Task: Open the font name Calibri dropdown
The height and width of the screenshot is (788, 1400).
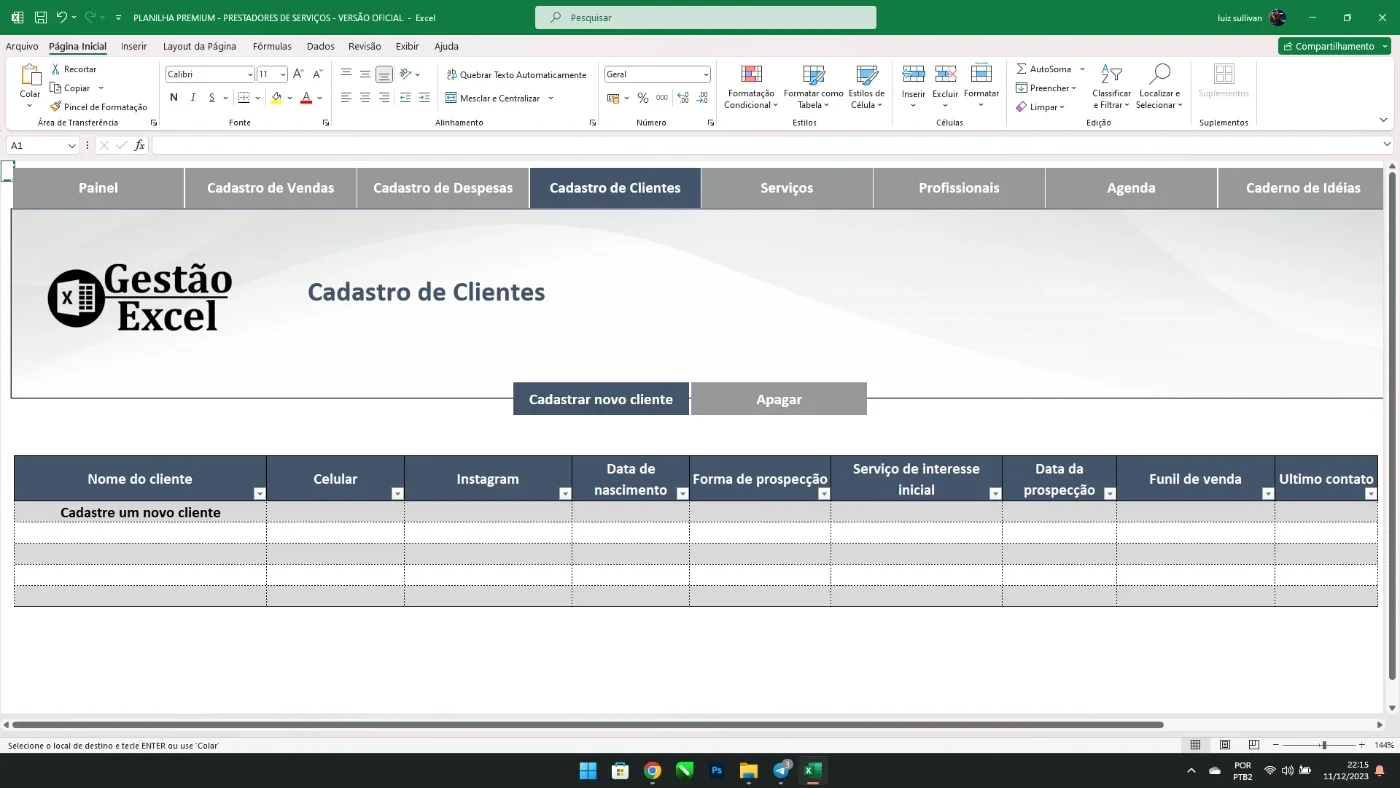Action: tap(250, 75)
